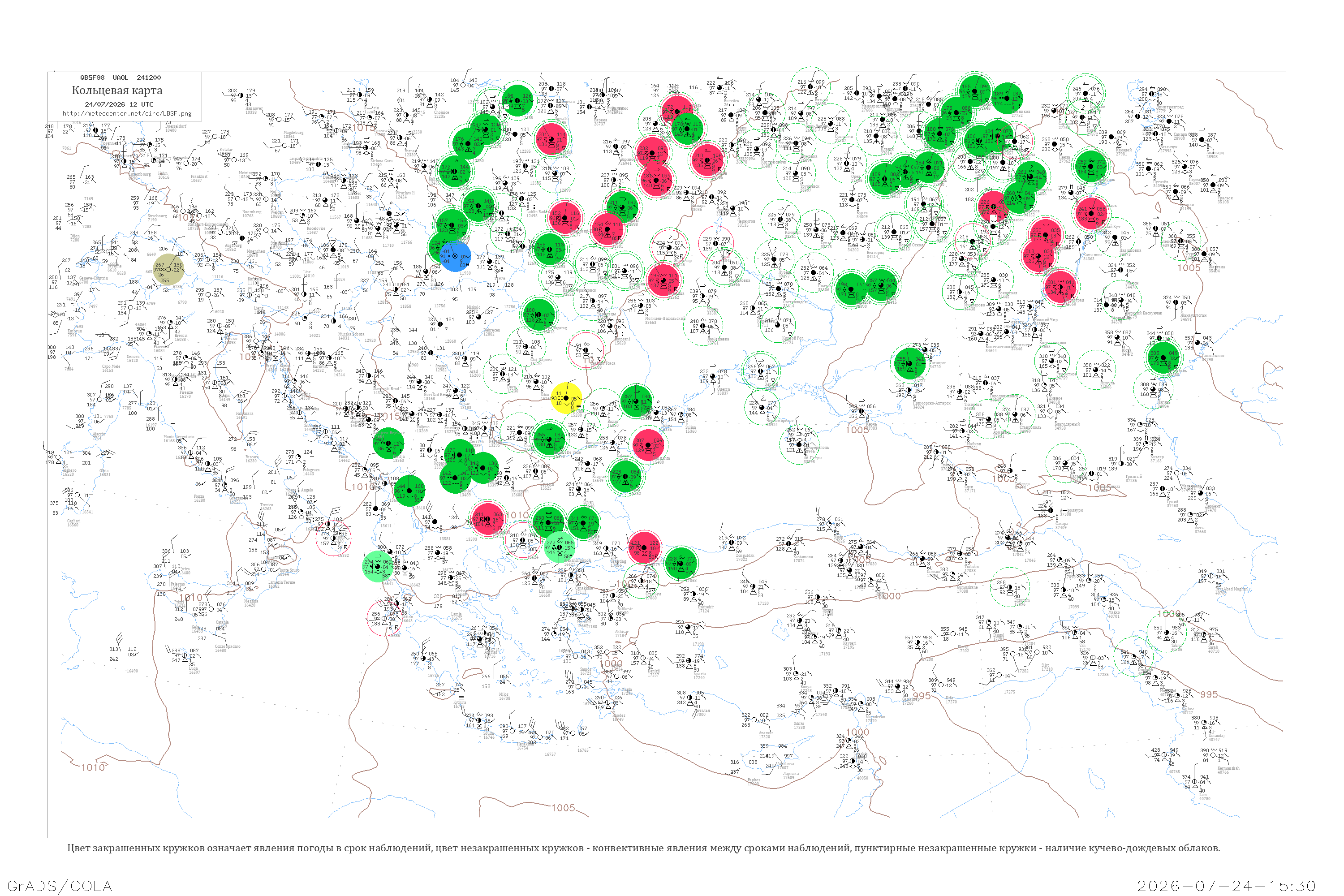
Task: Click the "Frankfurt" station label
Action: 199,177
